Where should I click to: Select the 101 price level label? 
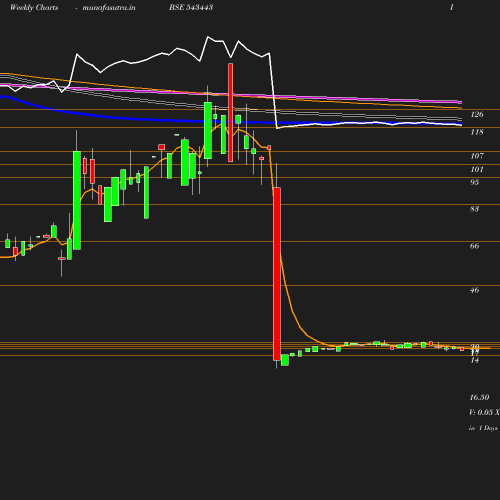477,169
